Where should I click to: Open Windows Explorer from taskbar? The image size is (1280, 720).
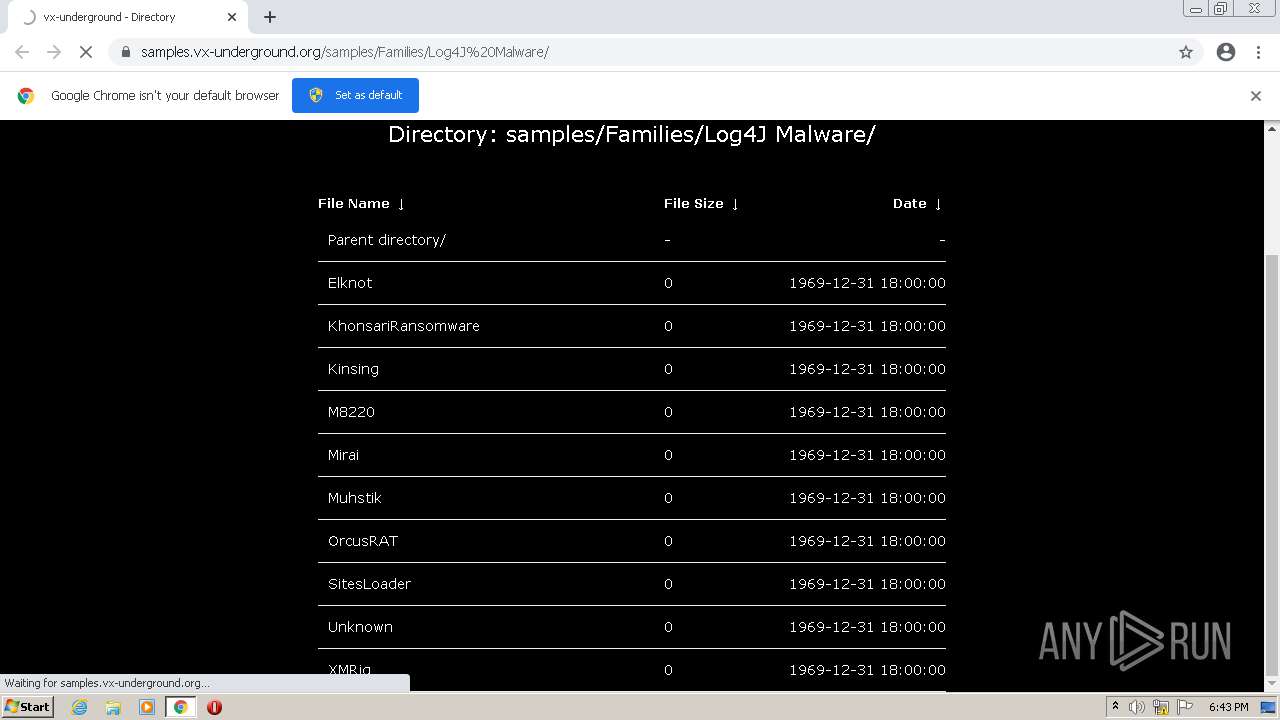(113, 707)
